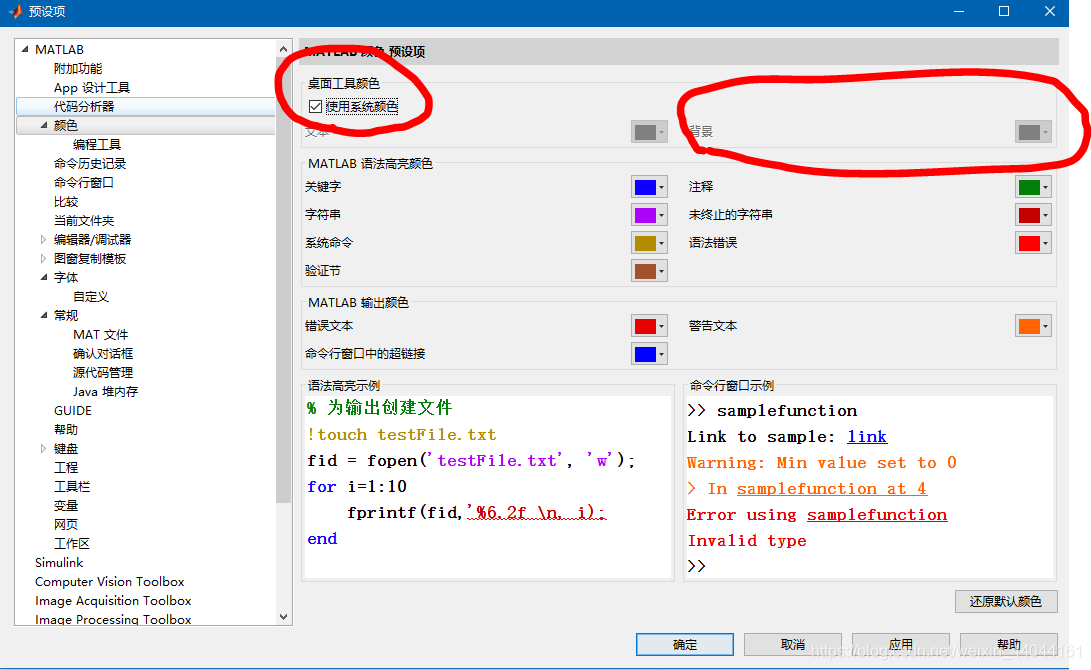Collapse the 常规 tree node arrow
Viewport: 1091px width, 670px height.
44,315
